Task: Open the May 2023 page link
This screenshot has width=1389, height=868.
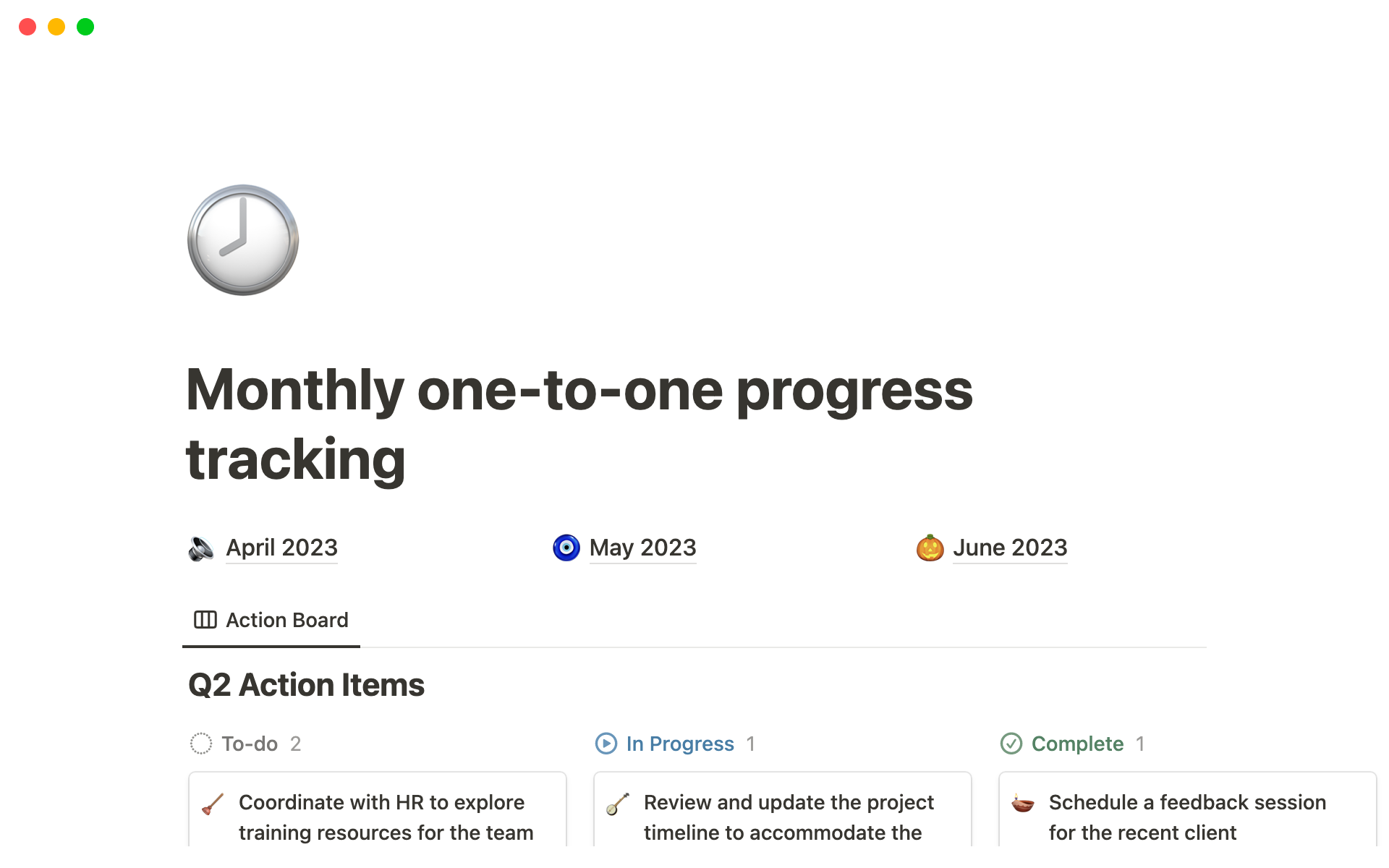Action: point(642,548)
